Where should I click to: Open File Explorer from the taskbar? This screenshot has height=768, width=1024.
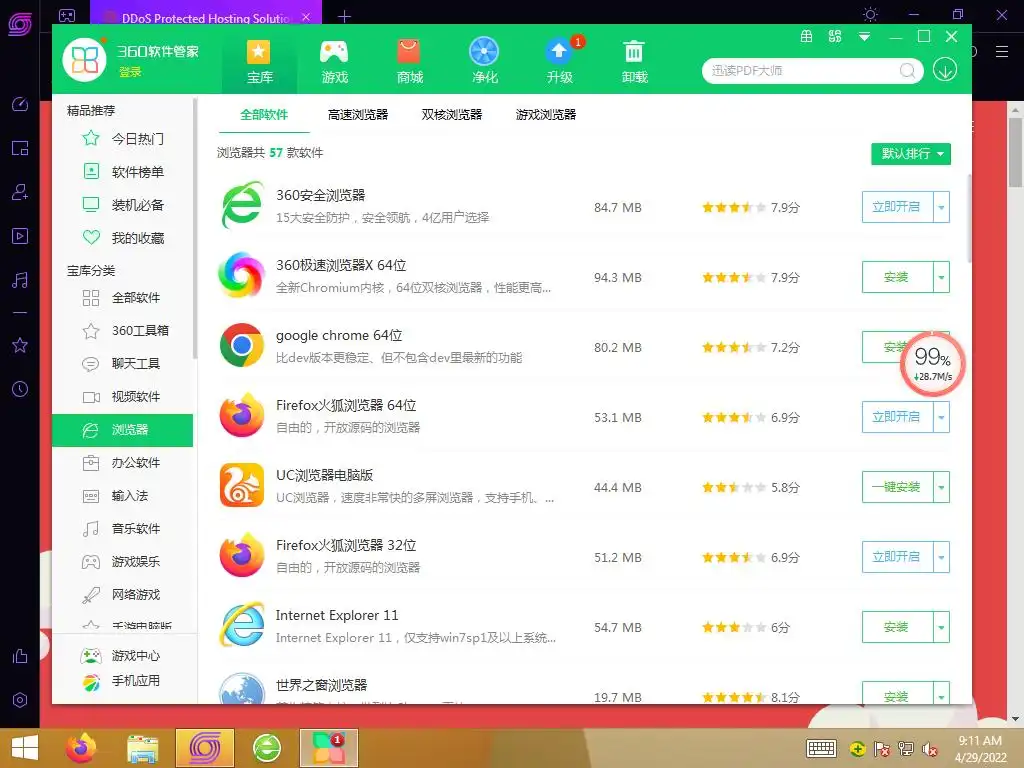point(142,748)
